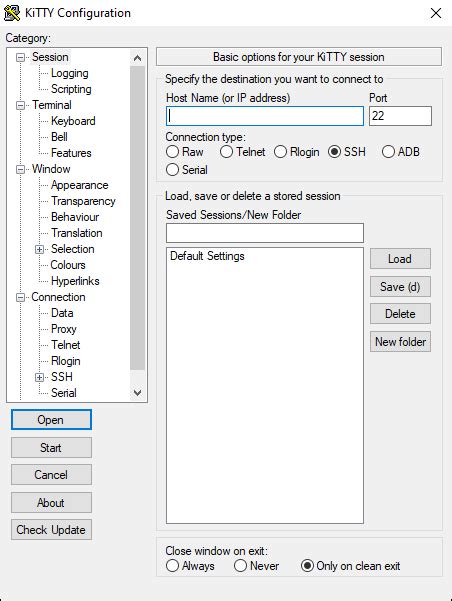Select the Colours category
452x601 pixels.
pyautogui.click(x=68, y=265)
